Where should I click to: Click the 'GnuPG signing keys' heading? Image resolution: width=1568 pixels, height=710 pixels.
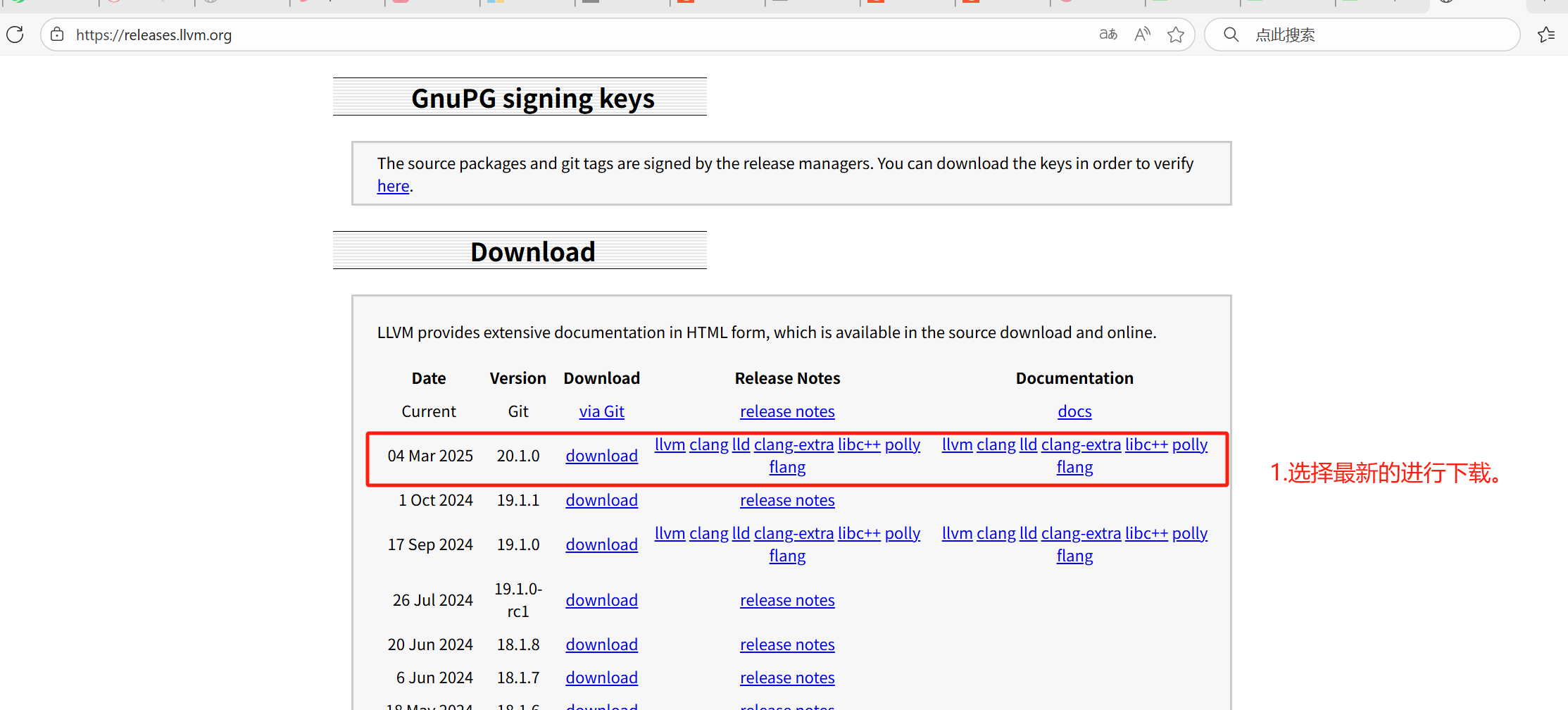pos(533,98)
